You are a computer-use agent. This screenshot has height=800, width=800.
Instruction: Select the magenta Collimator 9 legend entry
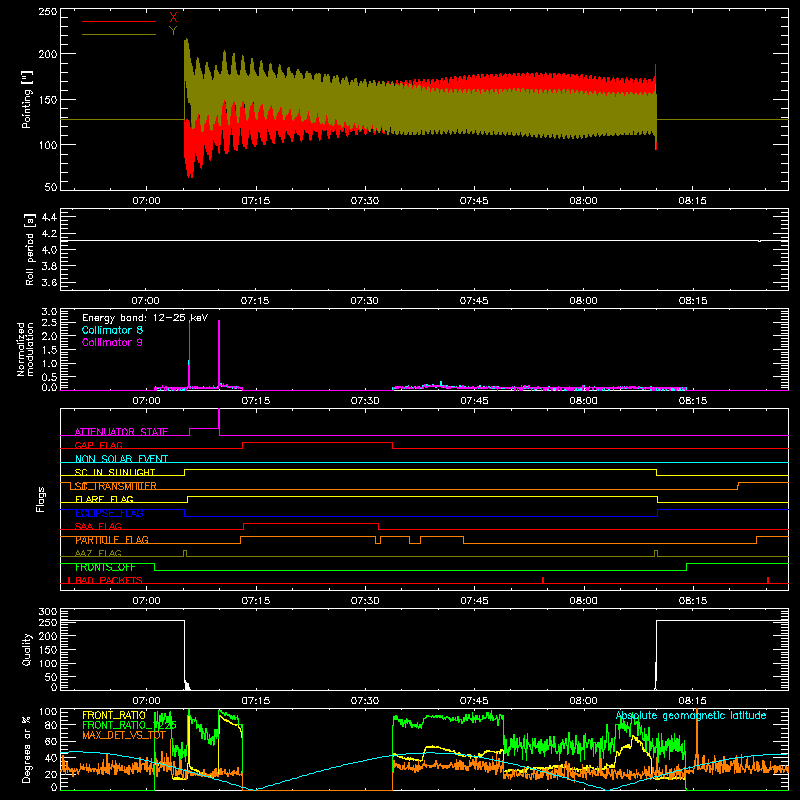click(x=112, y=342)
